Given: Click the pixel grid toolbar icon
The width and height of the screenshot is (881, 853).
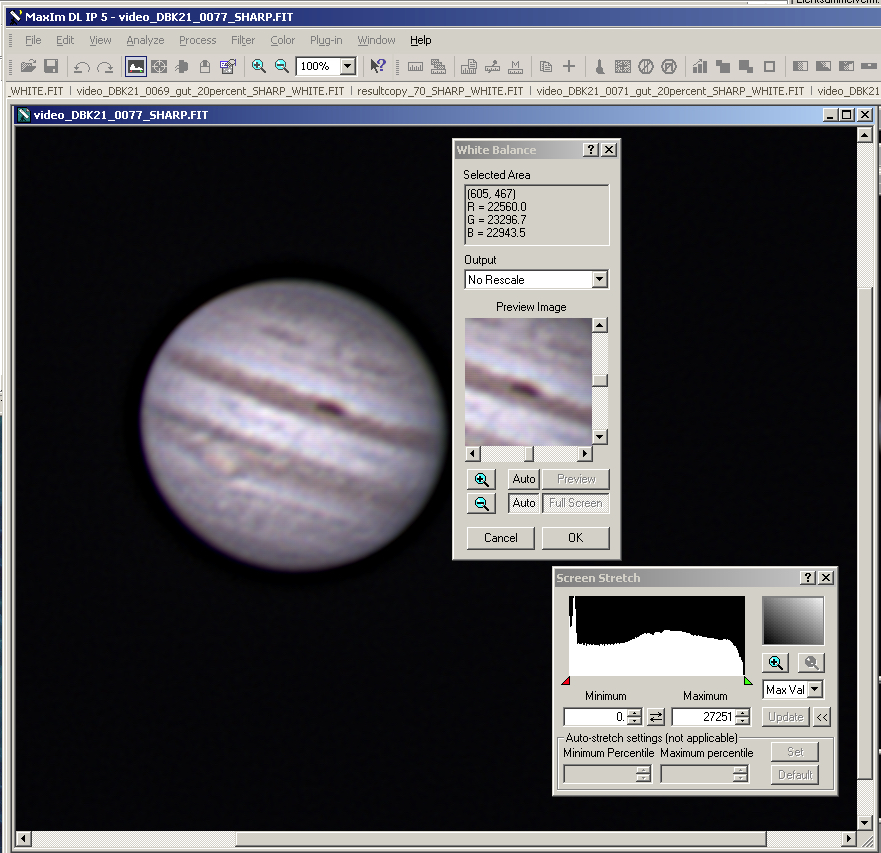Looking at the screenshot, I should (x=623, y=66).
